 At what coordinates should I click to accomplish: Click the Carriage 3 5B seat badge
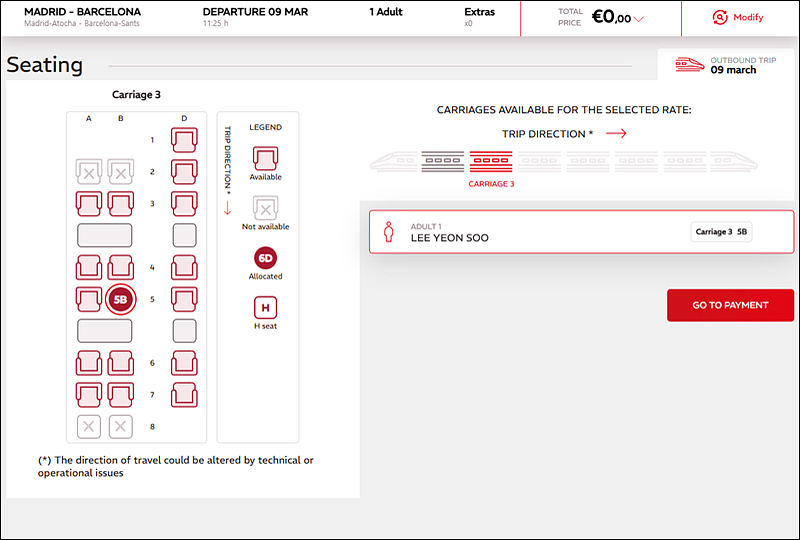(x=721, y=232)
